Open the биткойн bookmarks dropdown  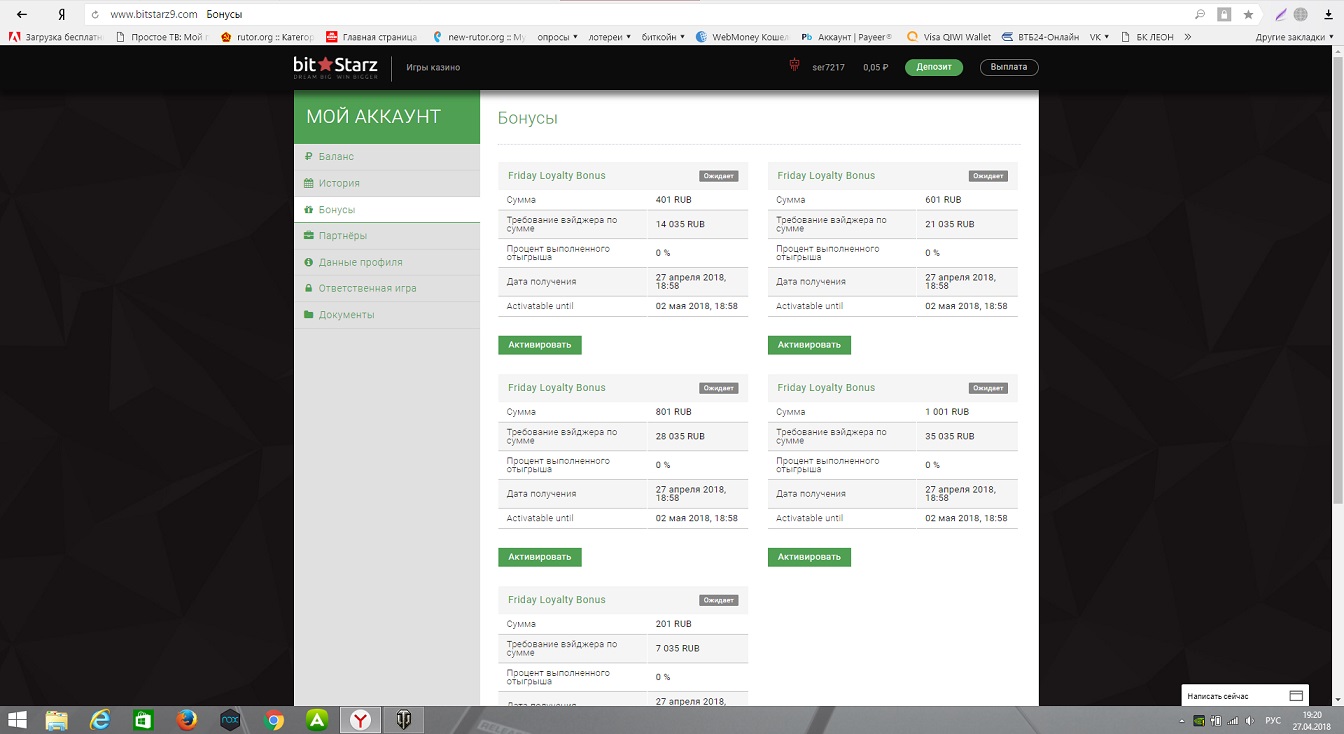667,37
